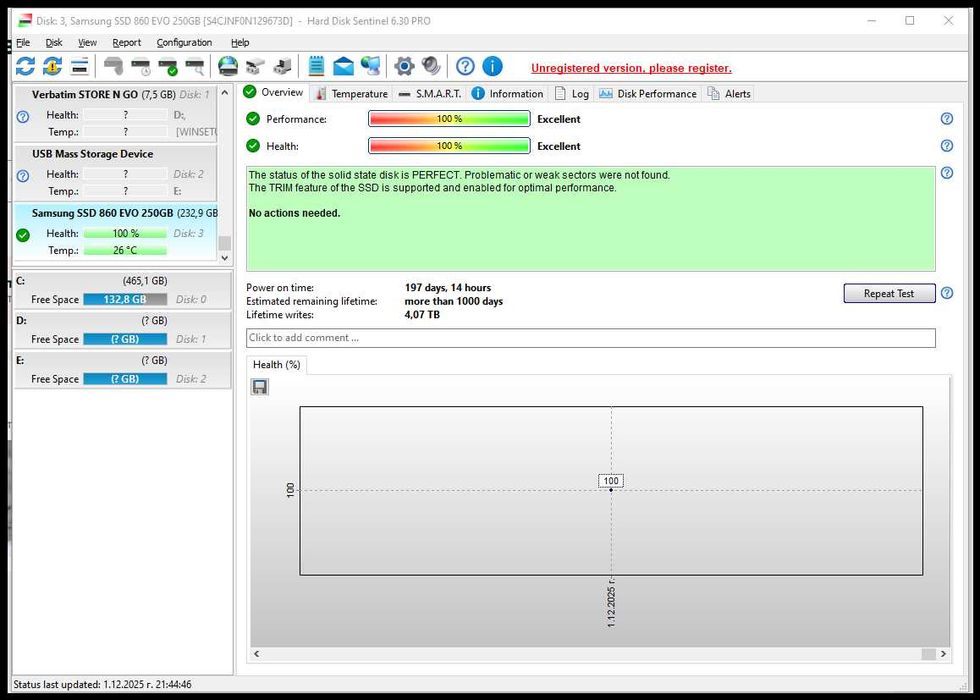Click the C: Free Space 132,8 GB bar
980x700 pixels.
click(x=125, y=299)
